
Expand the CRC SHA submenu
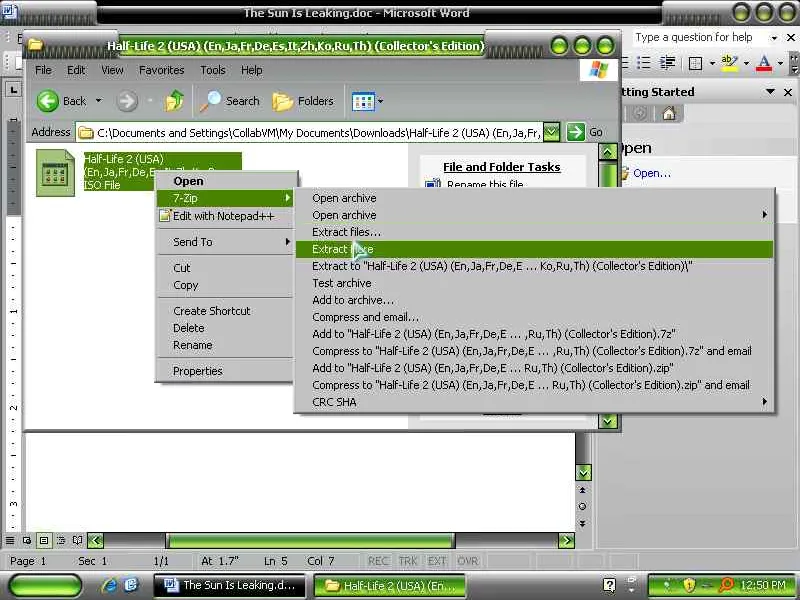point(534,402)
